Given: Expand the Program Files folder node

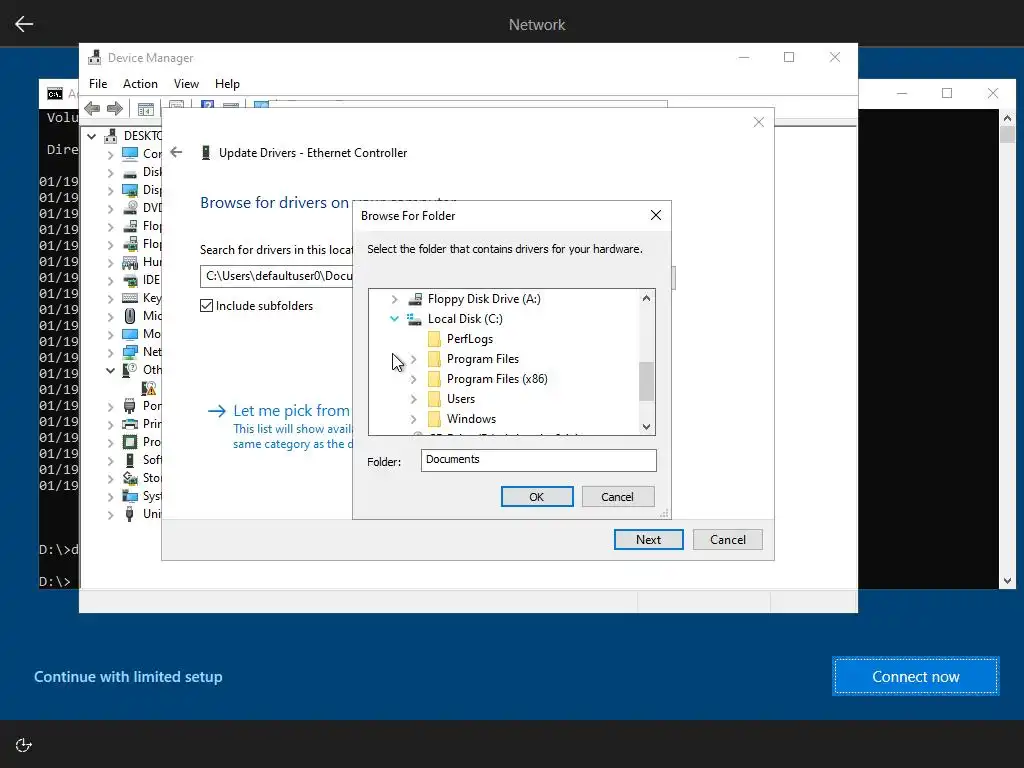Looking at the screenshot, I should [413, 359].
